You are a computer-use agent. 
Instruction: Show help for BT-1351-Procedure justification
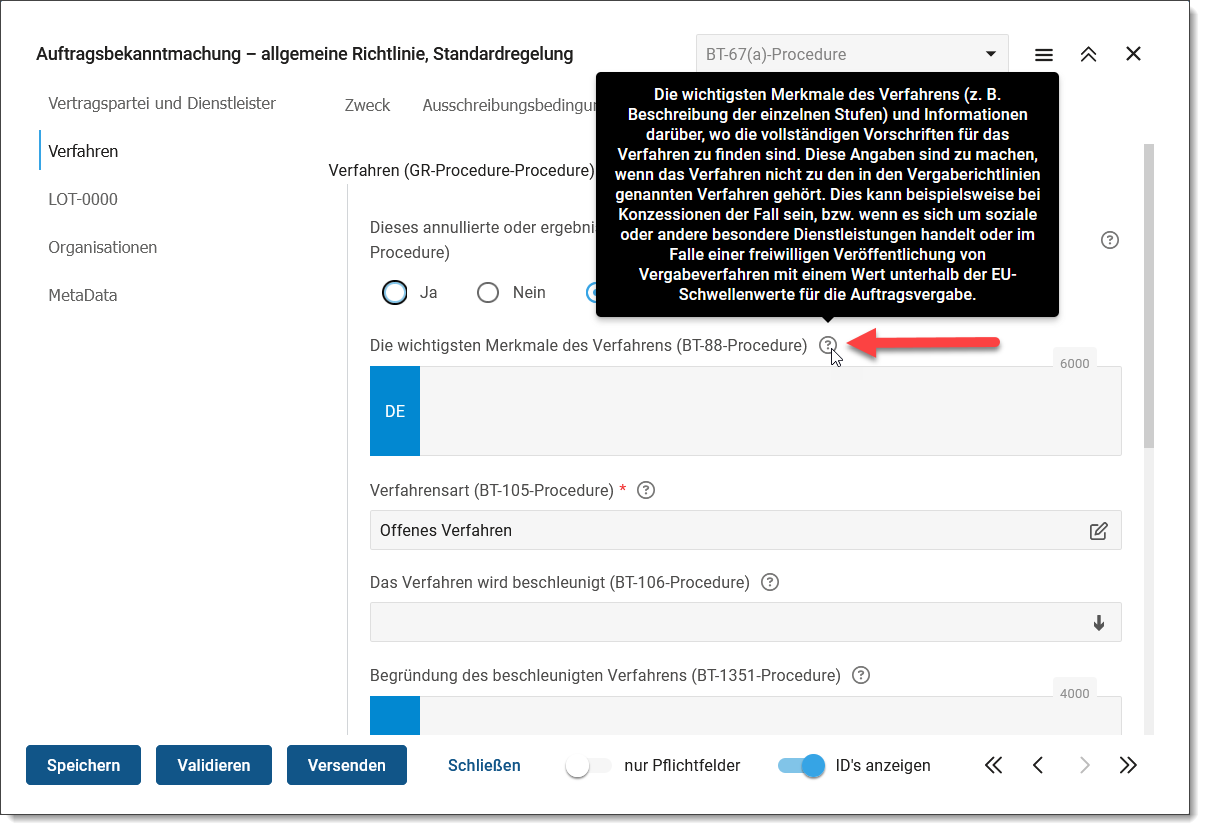860,675
